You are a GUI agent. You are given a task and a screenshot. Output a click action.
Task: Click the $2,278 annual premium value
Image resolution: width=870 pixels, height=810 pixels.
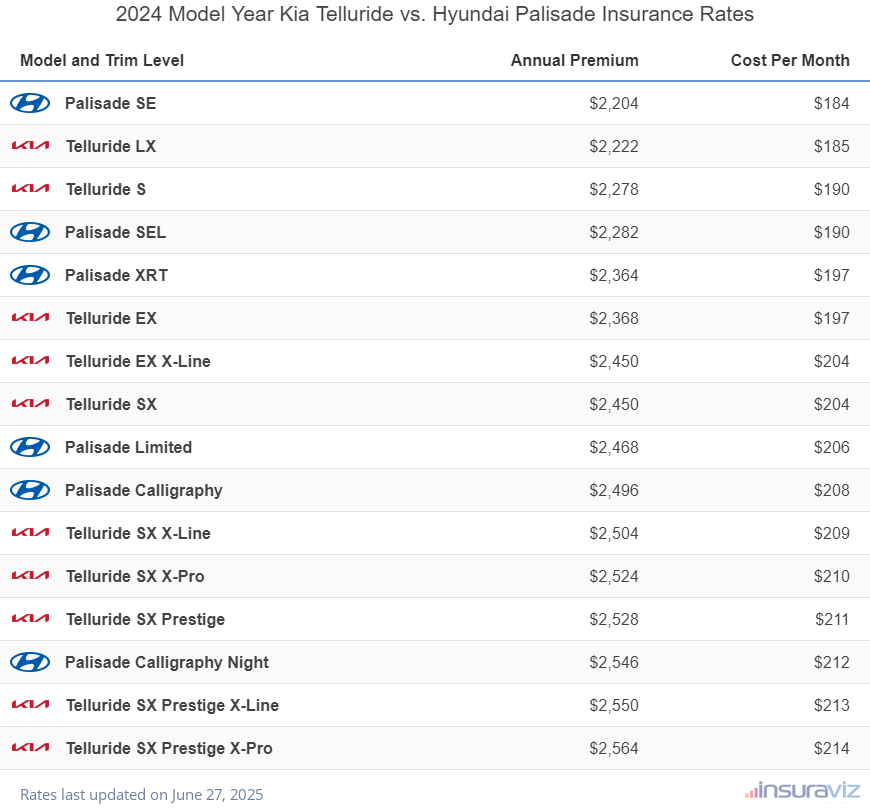click(x=614, y=189)
